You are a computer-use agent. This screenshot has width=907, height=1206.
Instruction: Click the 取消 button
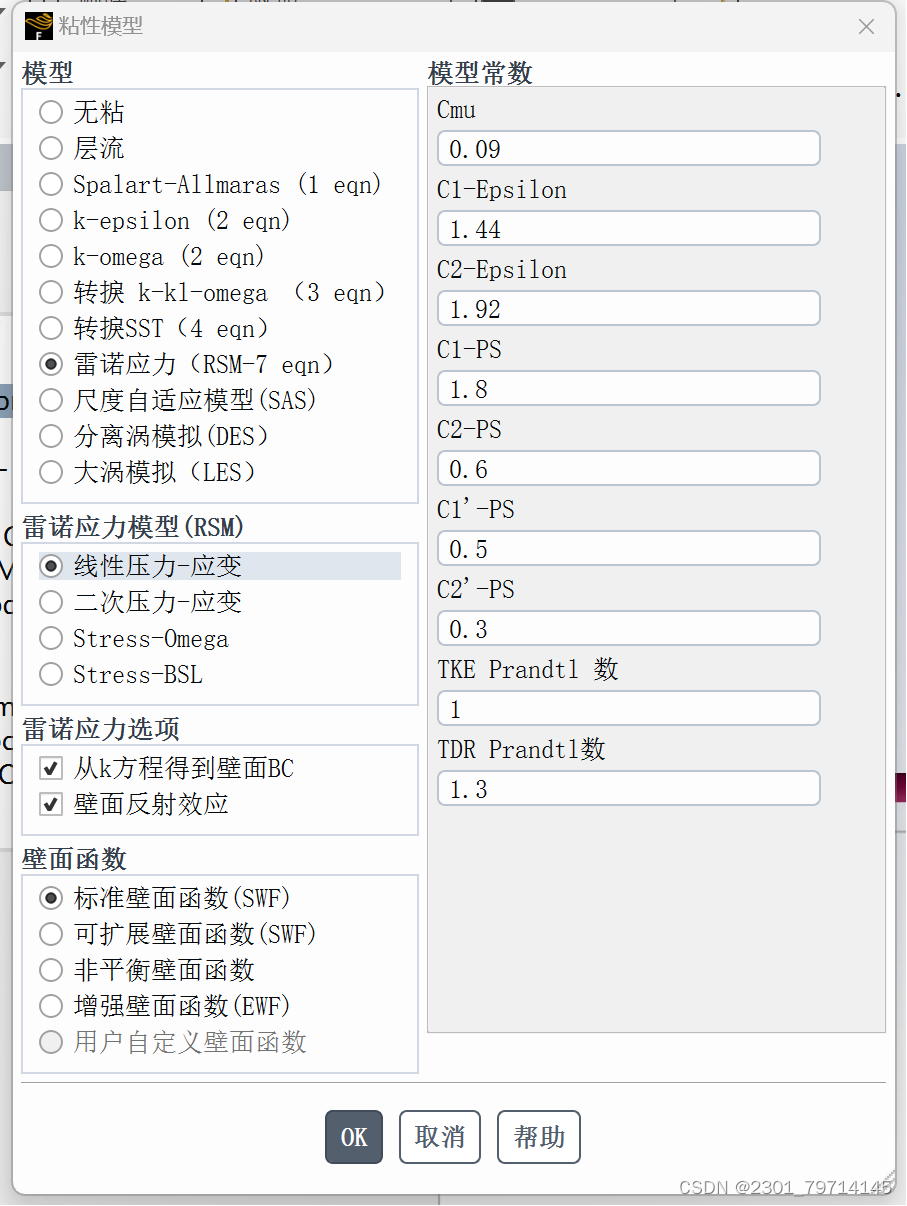(x=440, y=1137)
